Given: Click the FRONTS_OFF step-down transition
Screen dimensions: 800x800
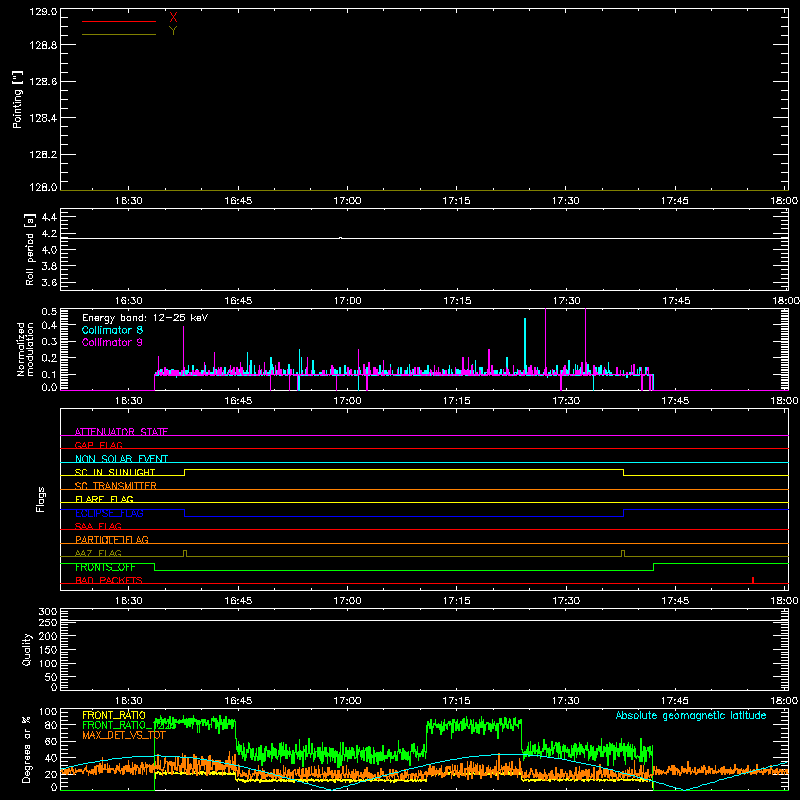Looking at the screenshot, I should [155, 567].
